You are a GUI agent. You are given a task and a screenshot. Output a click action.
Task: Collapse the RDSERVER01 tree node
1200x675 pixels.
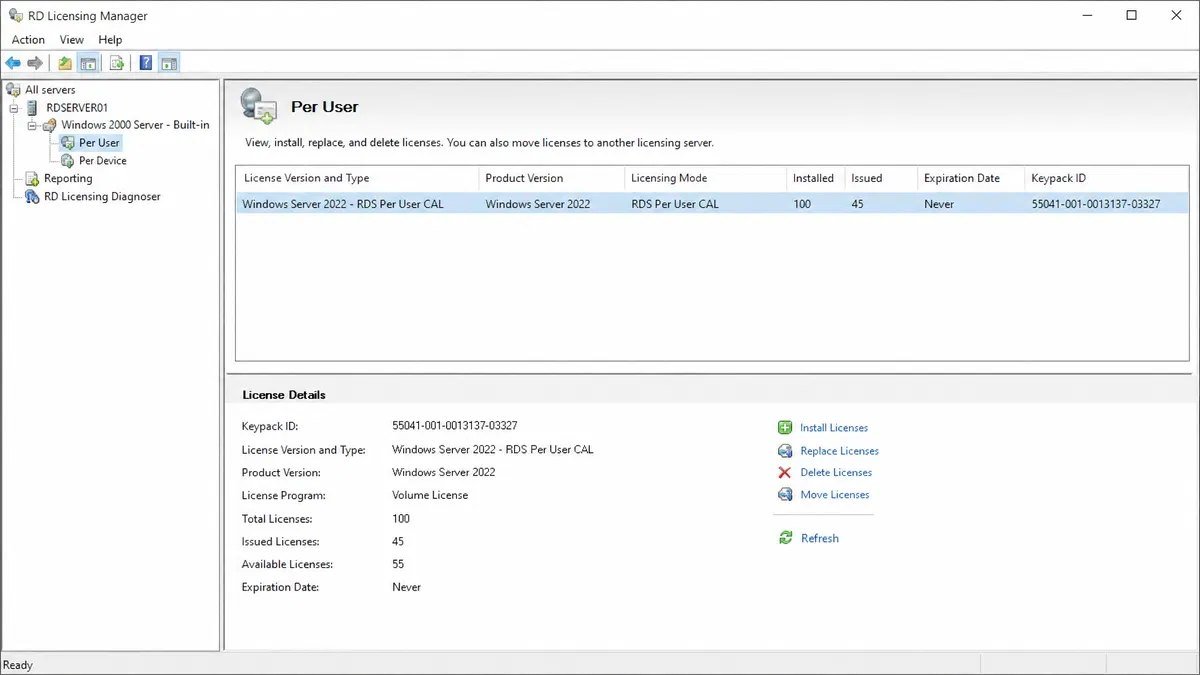[x=15, y=108]
